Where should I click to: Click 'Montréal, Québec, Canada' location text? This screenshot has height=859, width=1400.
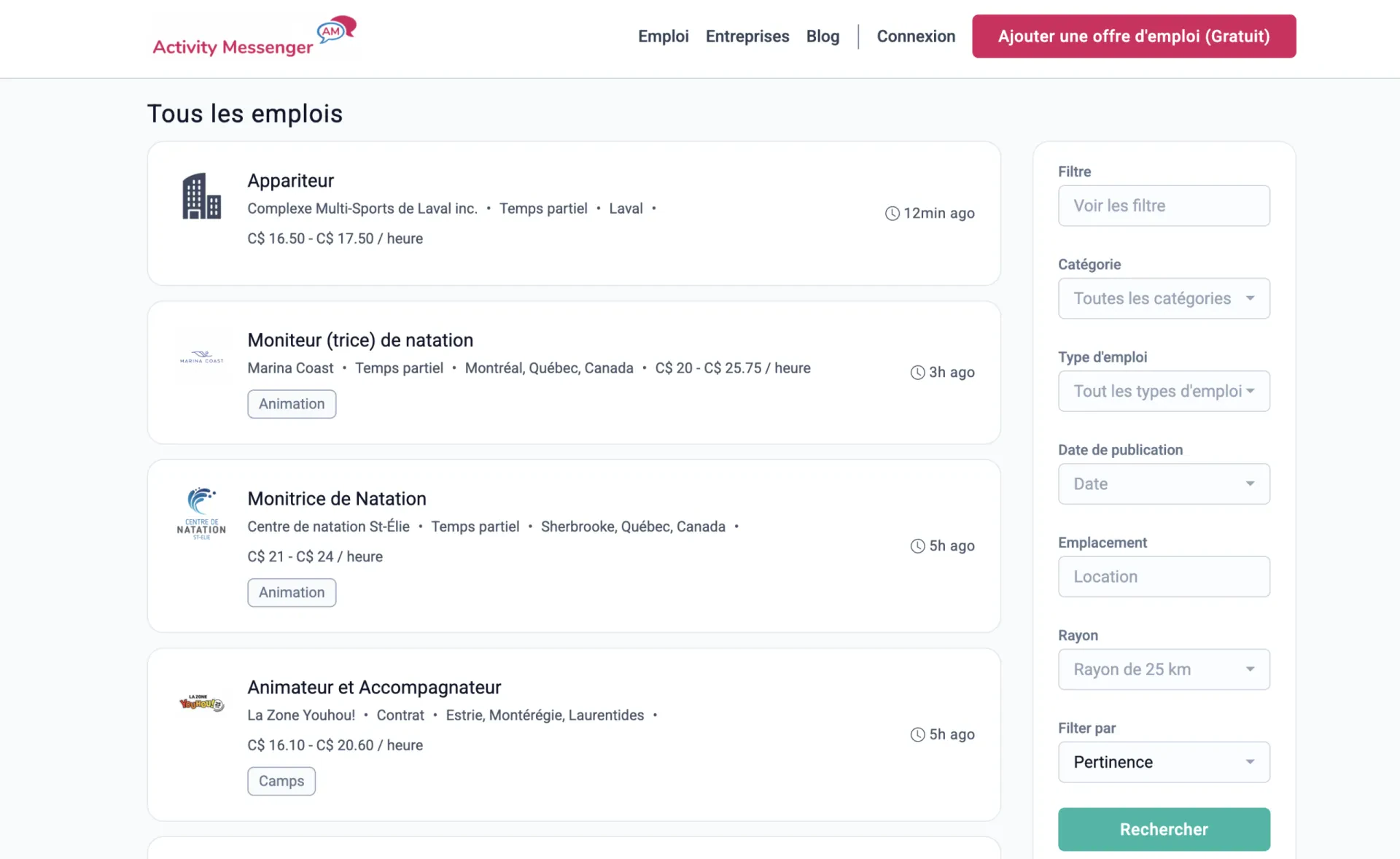(549, 368)
